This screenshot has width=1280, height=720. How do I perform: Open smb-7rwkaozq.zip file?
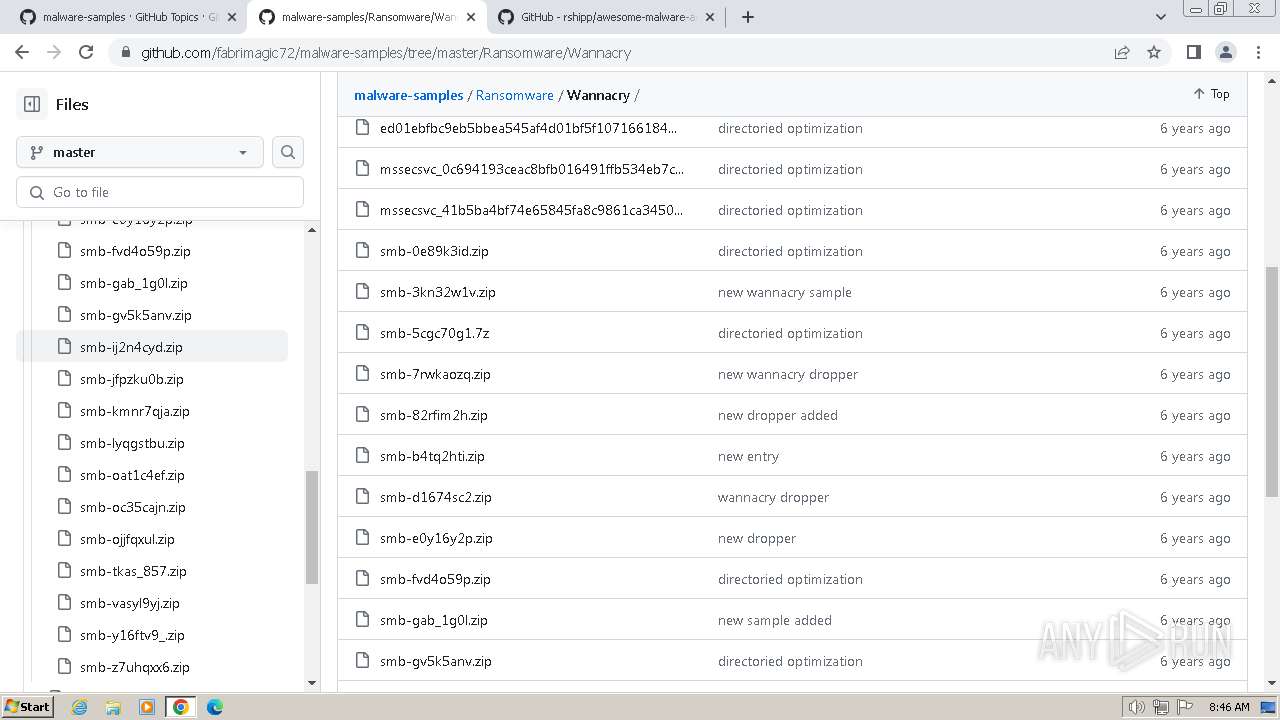(435, 374)
